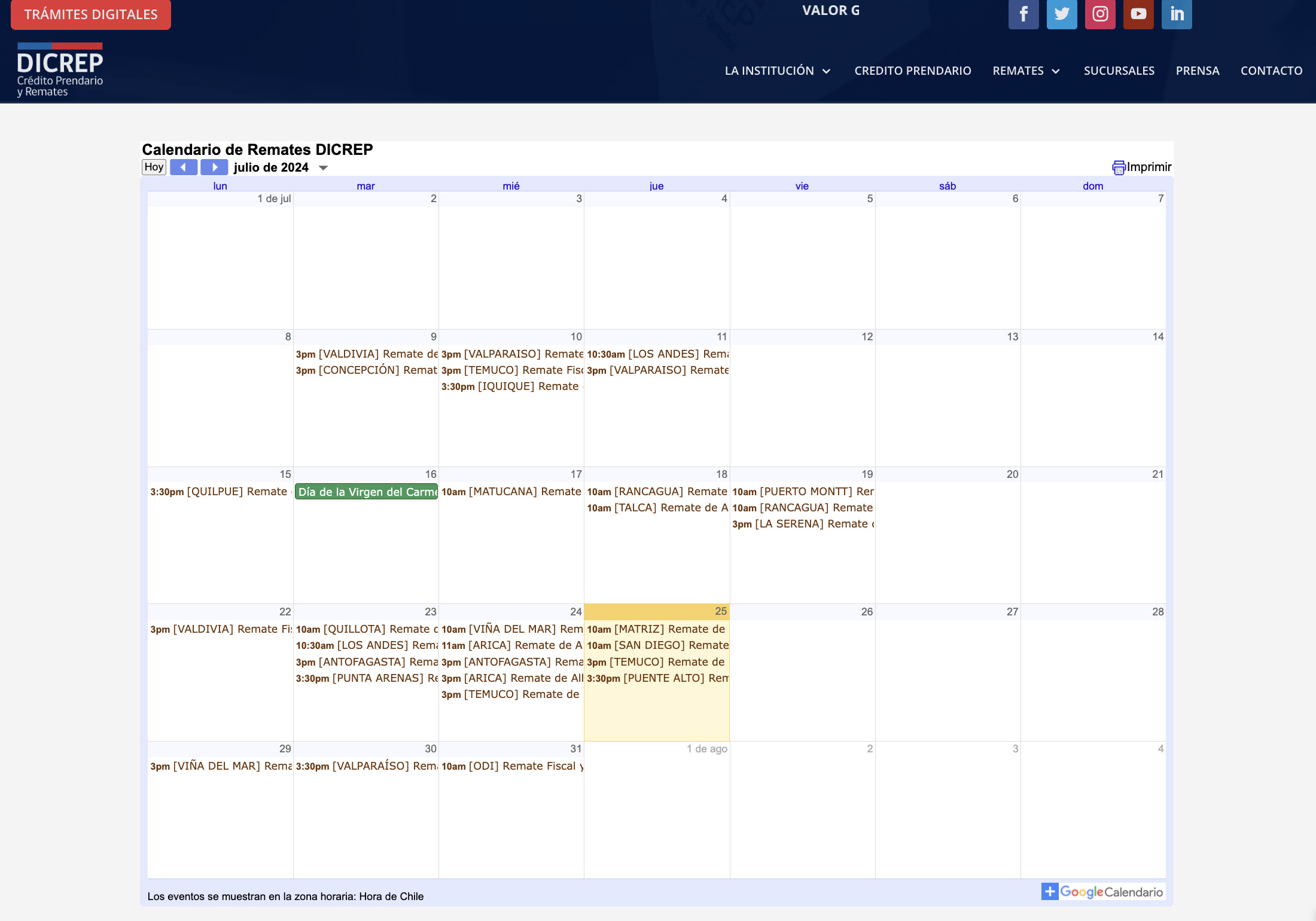The width and height of the screenshot is (1316, 921).
Task: Open Credito Prendario menu item
Action: tap(912, 71)
